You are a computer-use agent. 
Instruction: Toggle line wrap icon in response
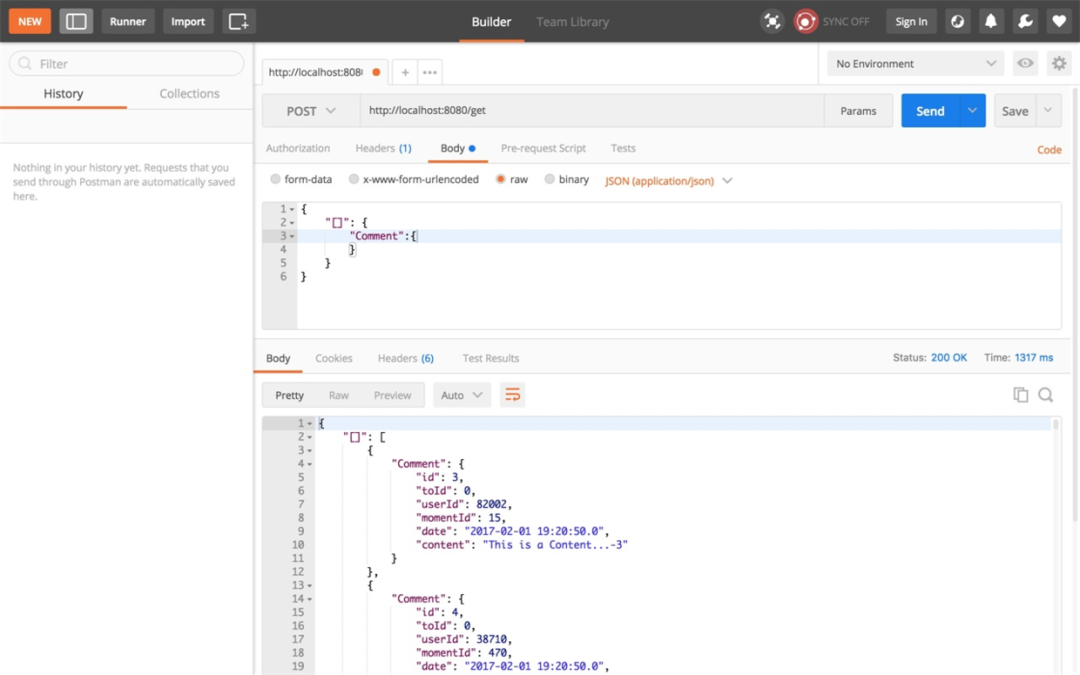coord(512,395)
